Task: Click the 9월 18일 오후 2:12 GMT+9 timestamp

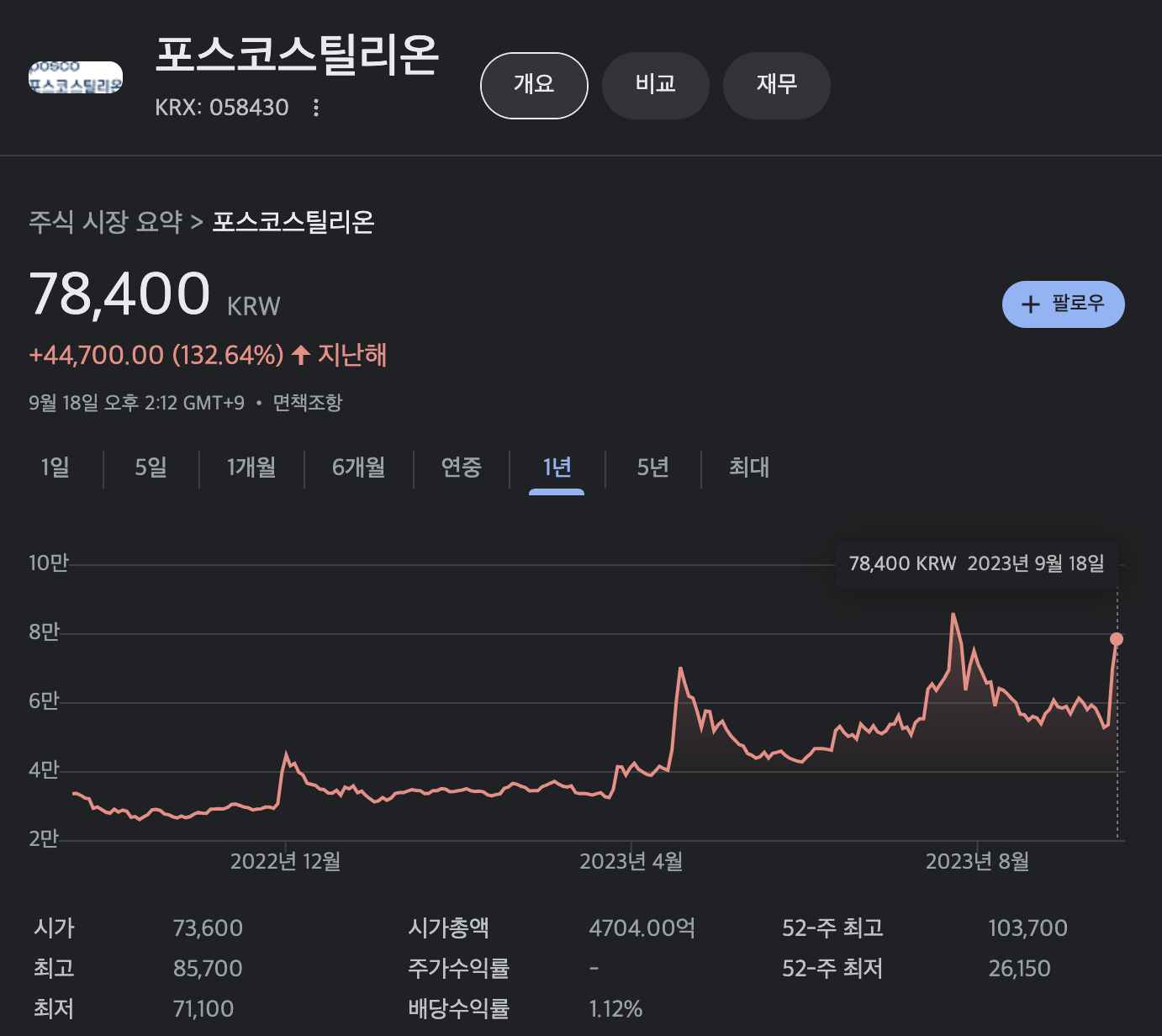Action: [137, 403]
